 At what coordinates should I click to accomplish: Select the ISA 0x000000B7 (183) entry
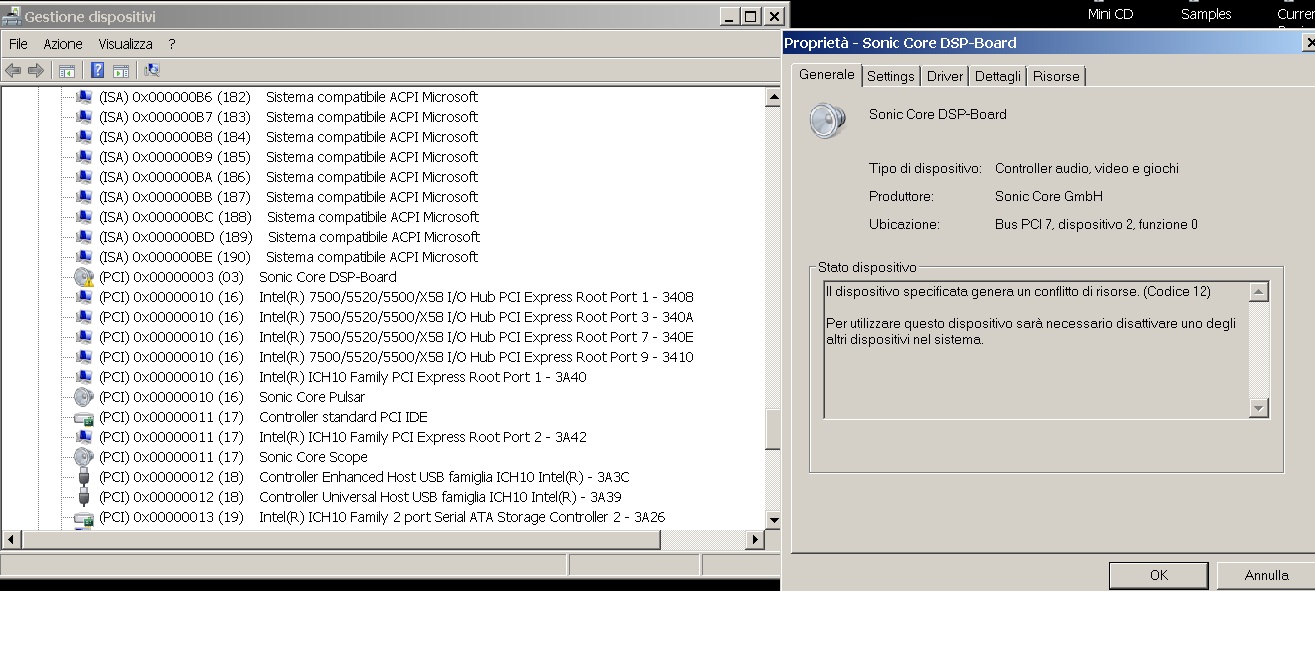(x=288, y=117)
